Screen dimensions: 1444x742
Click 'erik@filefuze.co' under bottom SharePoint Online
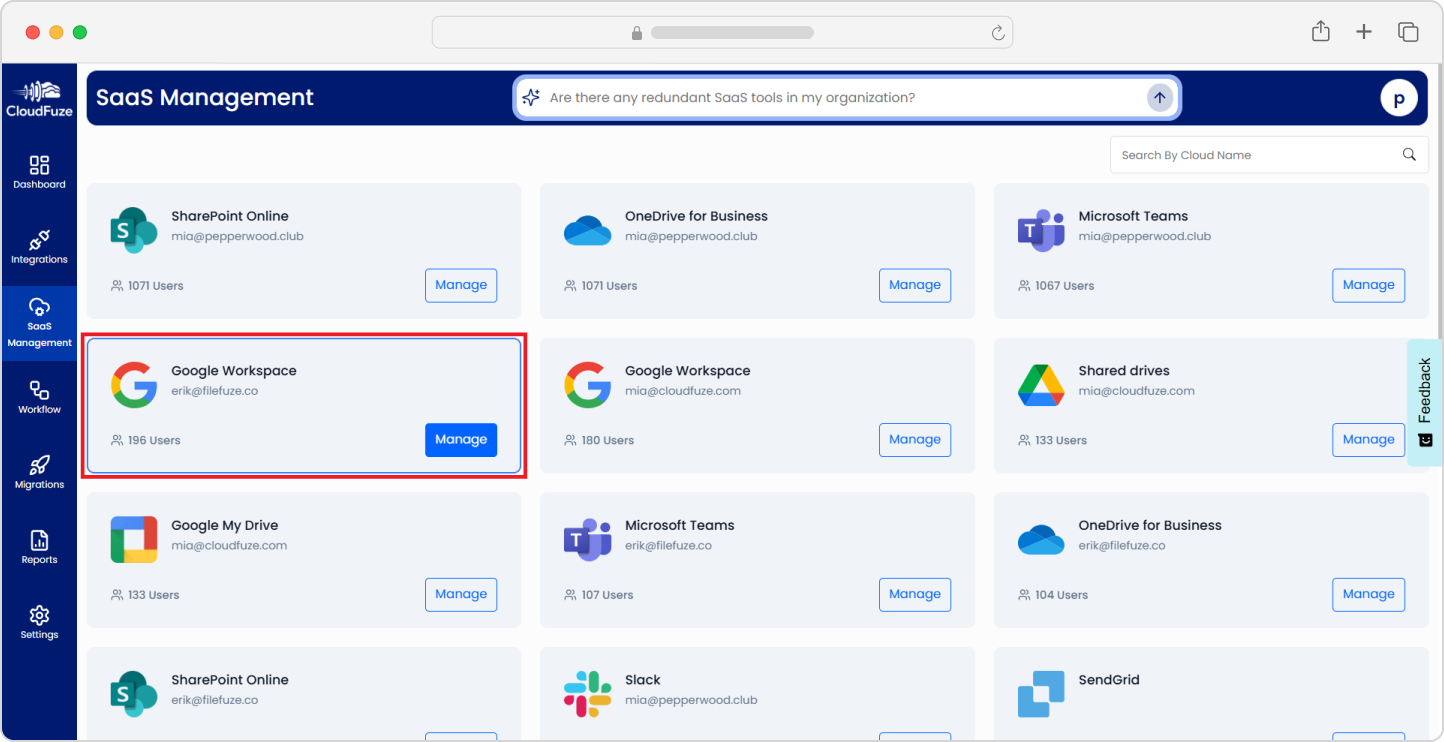[x=215, y=700]
